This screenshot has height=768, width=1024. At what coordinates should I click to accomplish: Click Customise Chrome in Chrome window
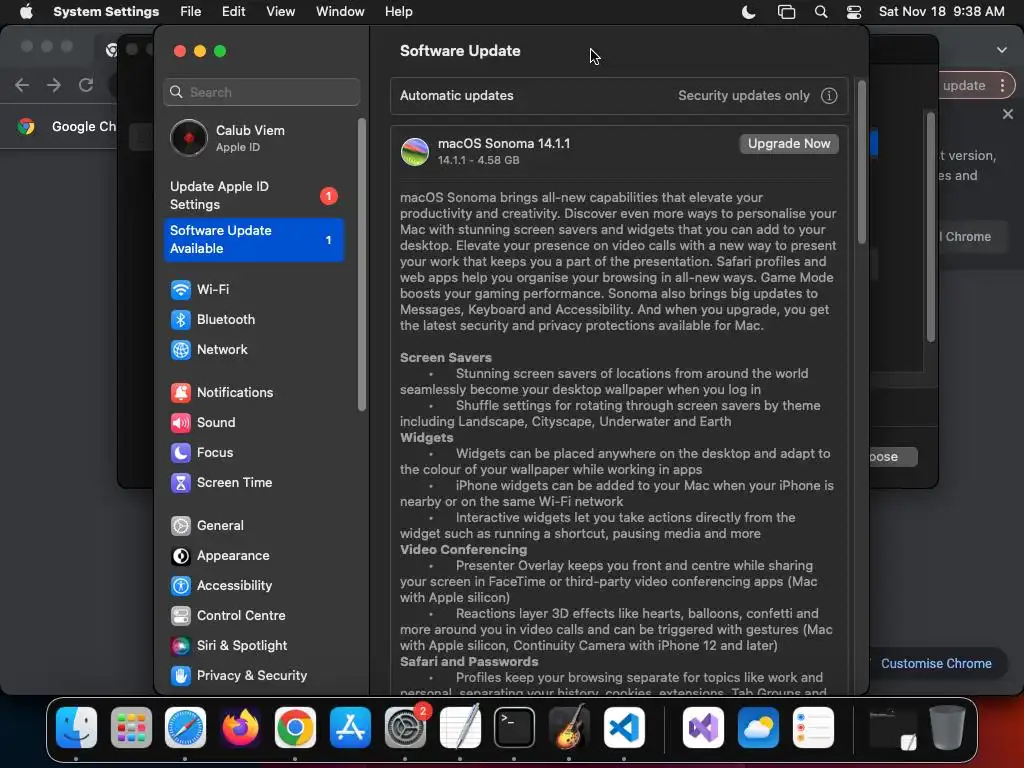(936, 664)
